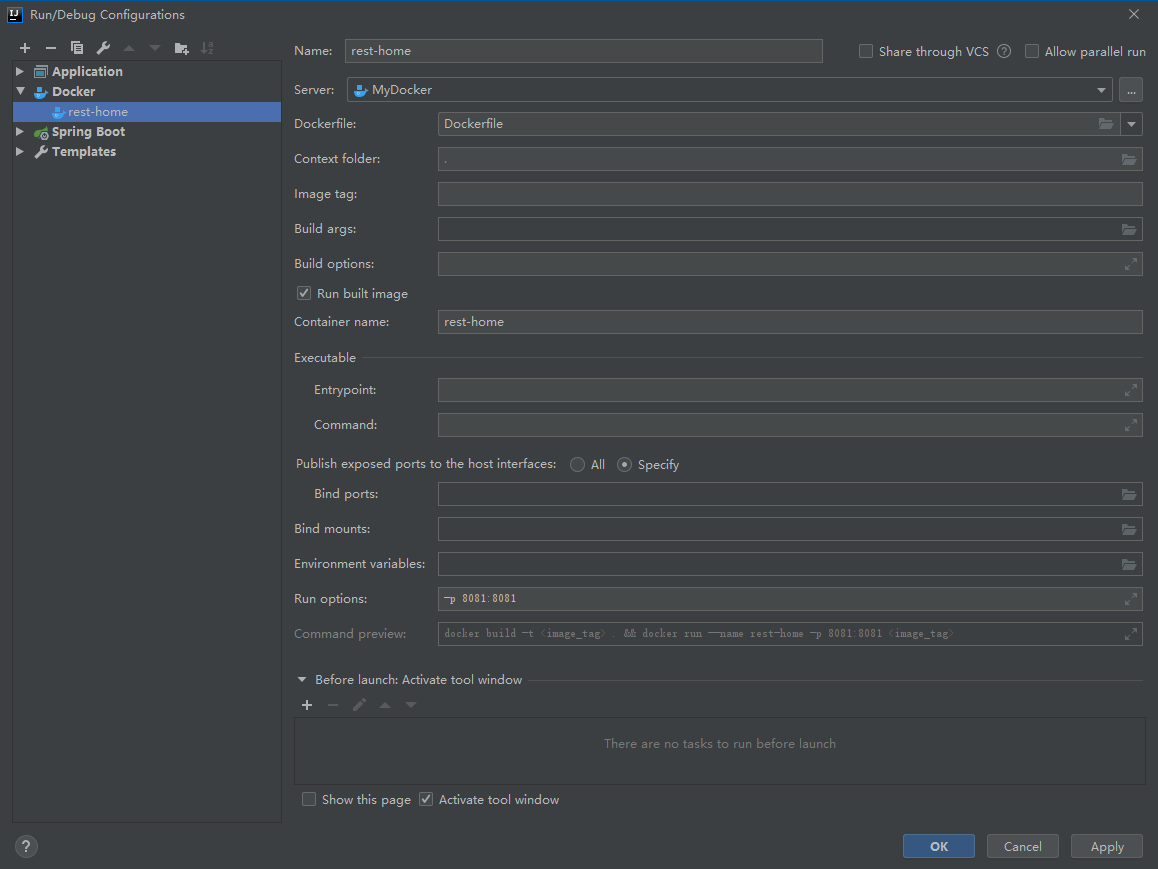Expand the Application tree node

[x=20, y=72]
